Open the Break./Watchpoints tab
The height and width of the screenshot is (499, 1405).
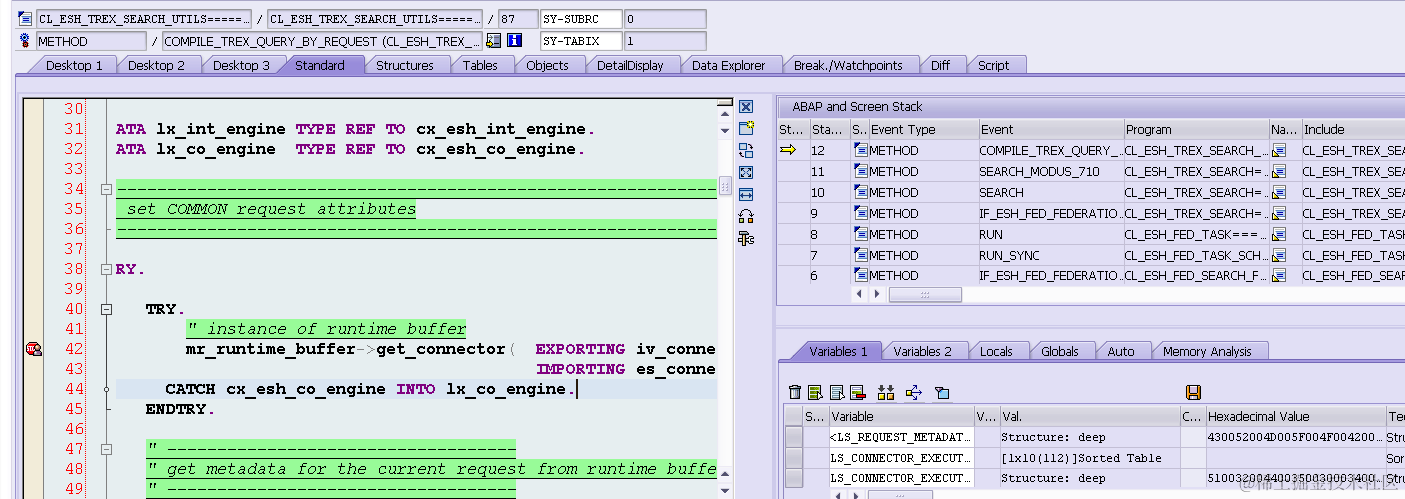pyautogui.click(x=847, y=65)
